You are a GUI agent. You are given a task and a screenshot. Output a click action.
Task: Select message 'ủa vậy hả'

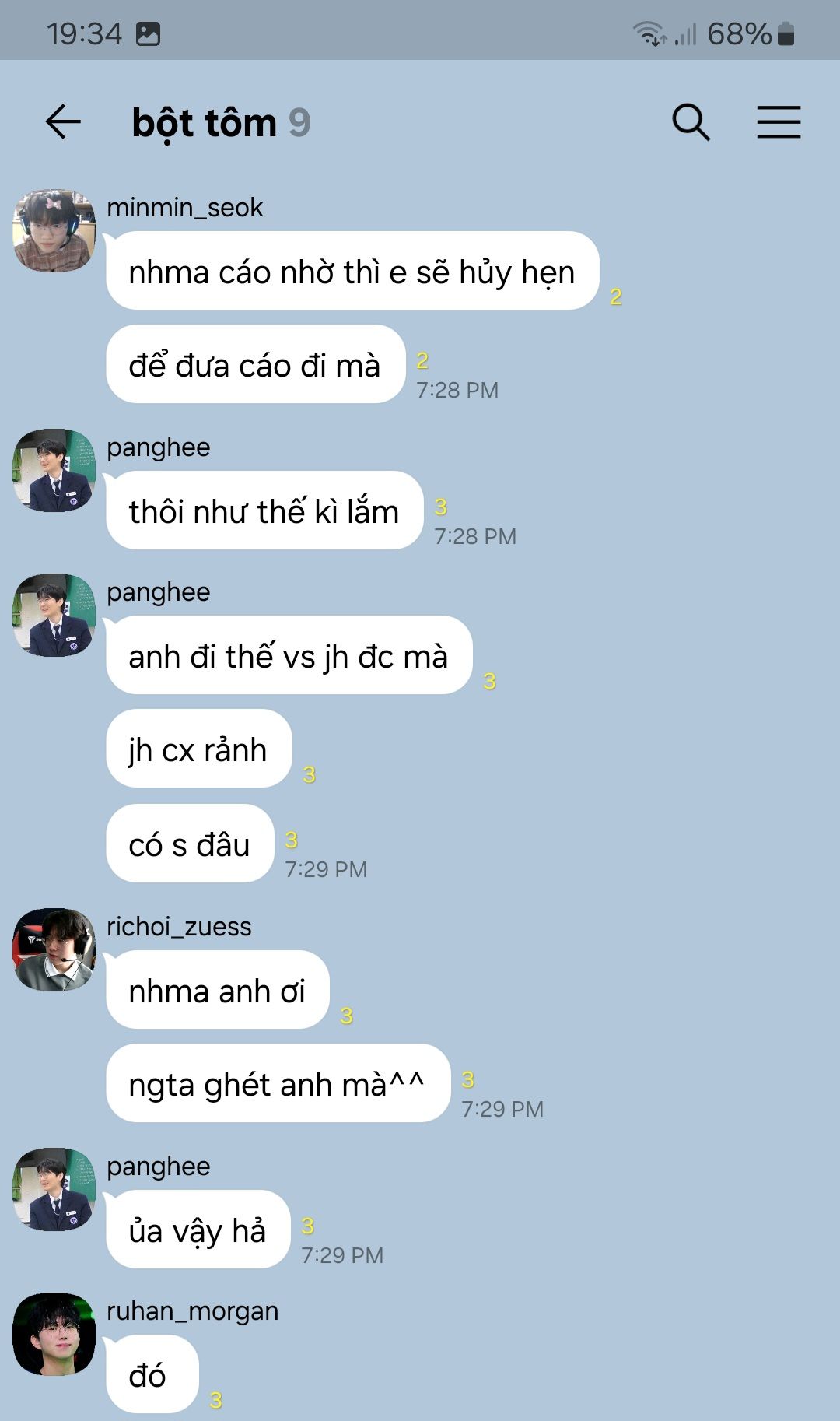click(x=198, y=1230)
